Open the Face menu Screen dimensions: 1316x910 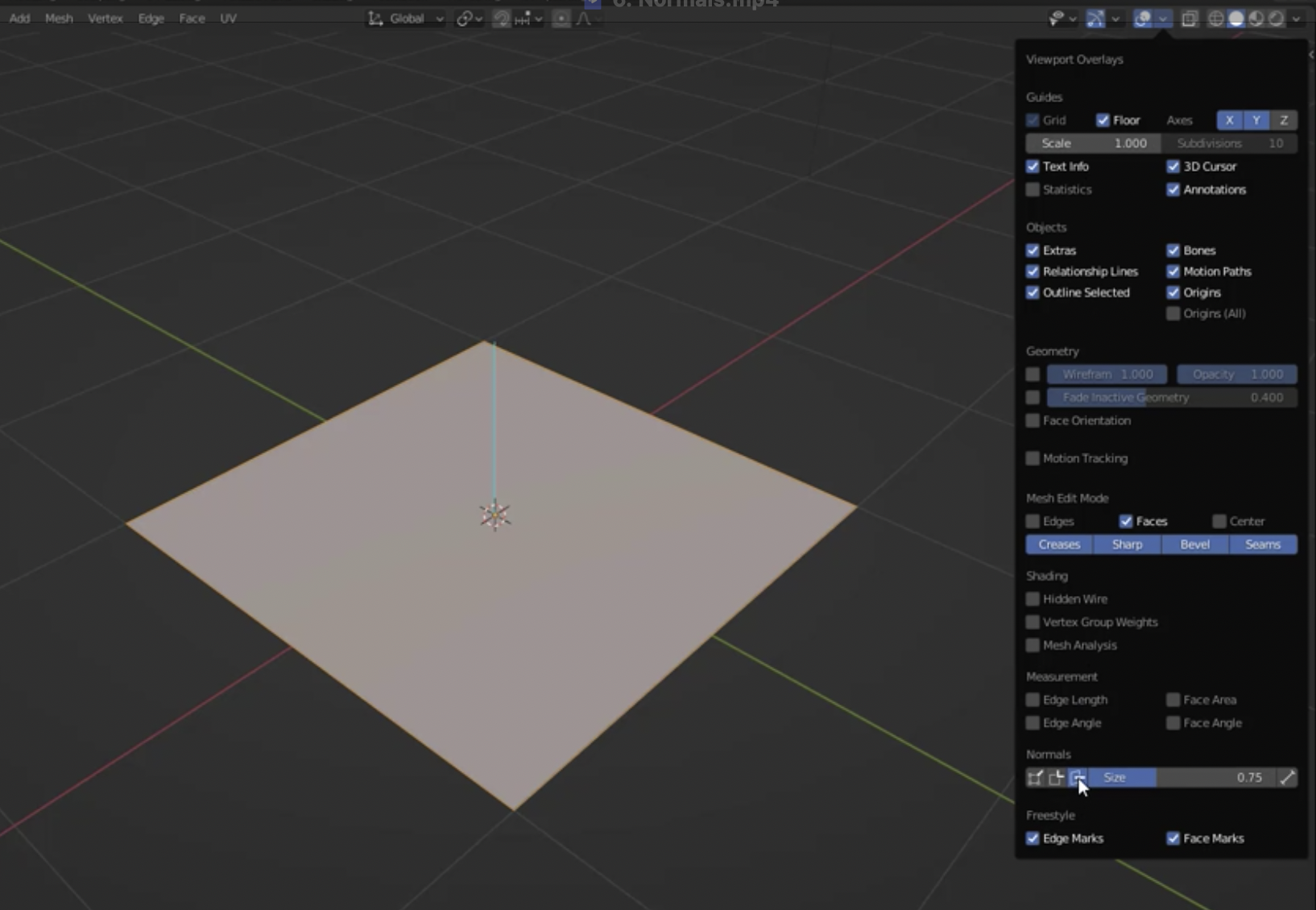pos(192,19)
